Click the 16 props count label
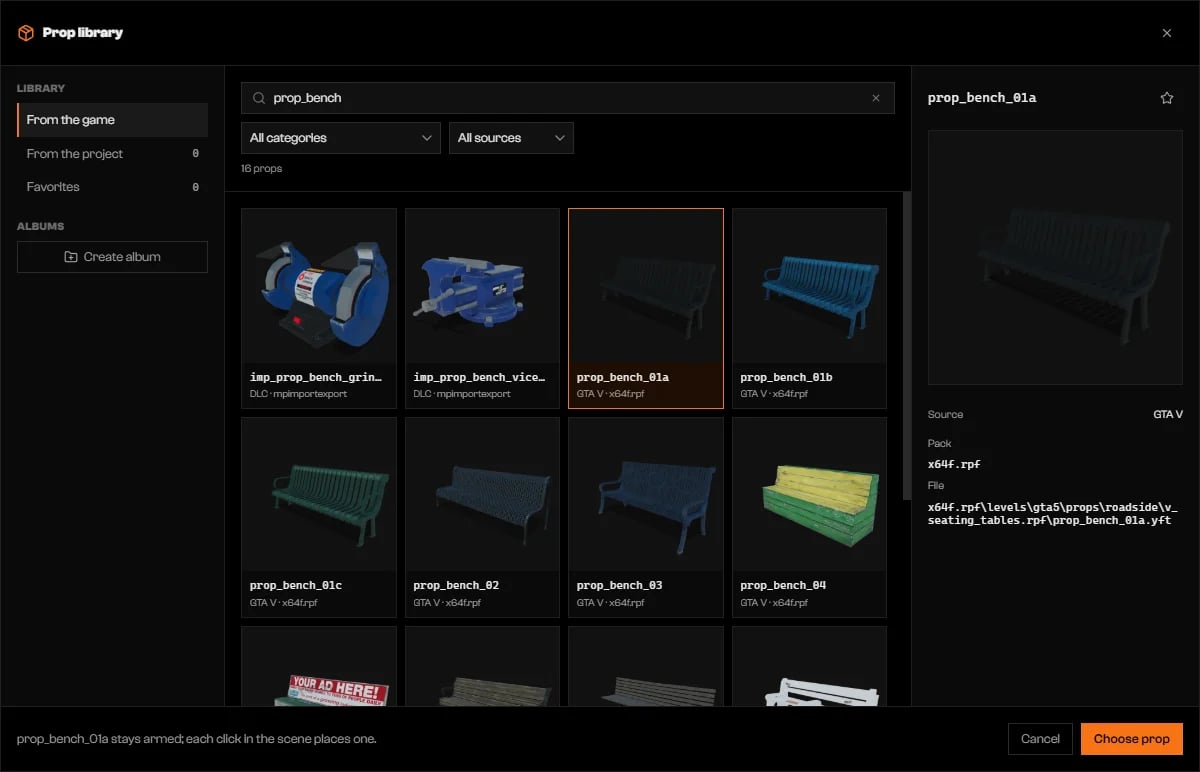 (x=262, y=169)
